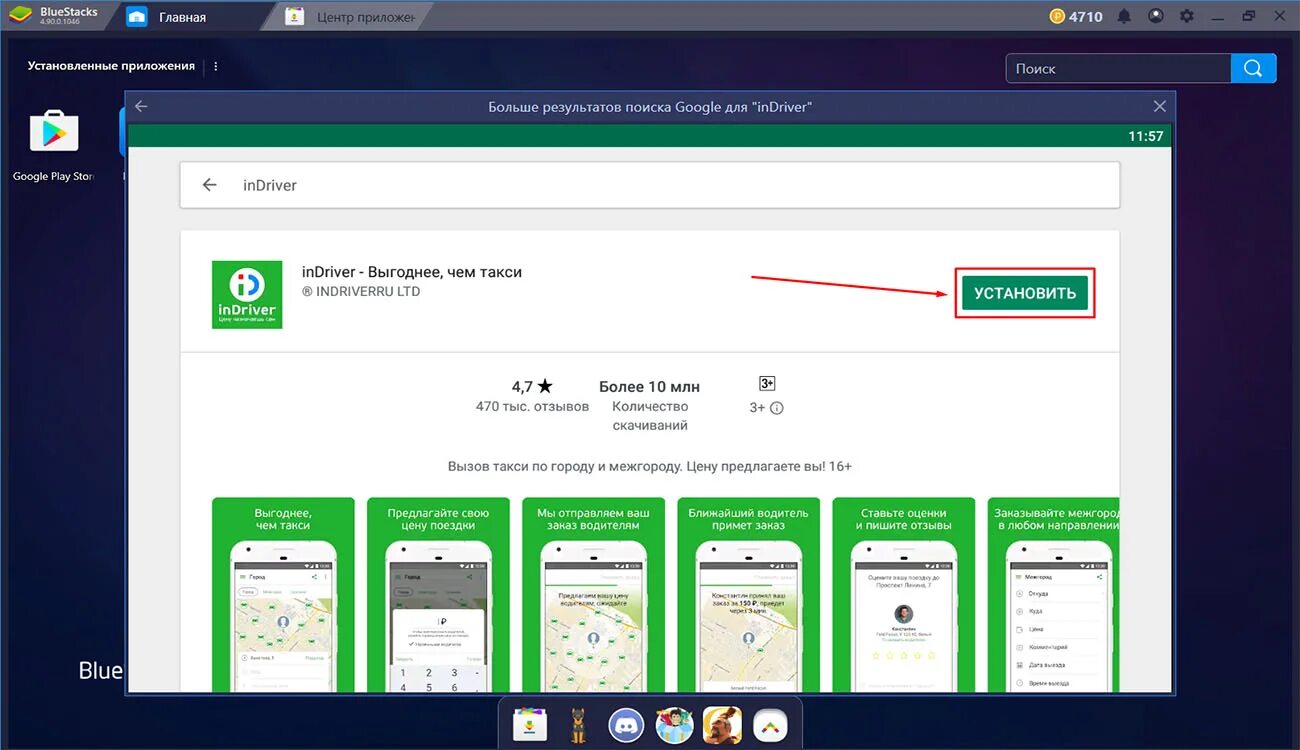Open the notifications bell
Image resolution: width=1300 pixels, height=750 pixels.
[1125, 16]
